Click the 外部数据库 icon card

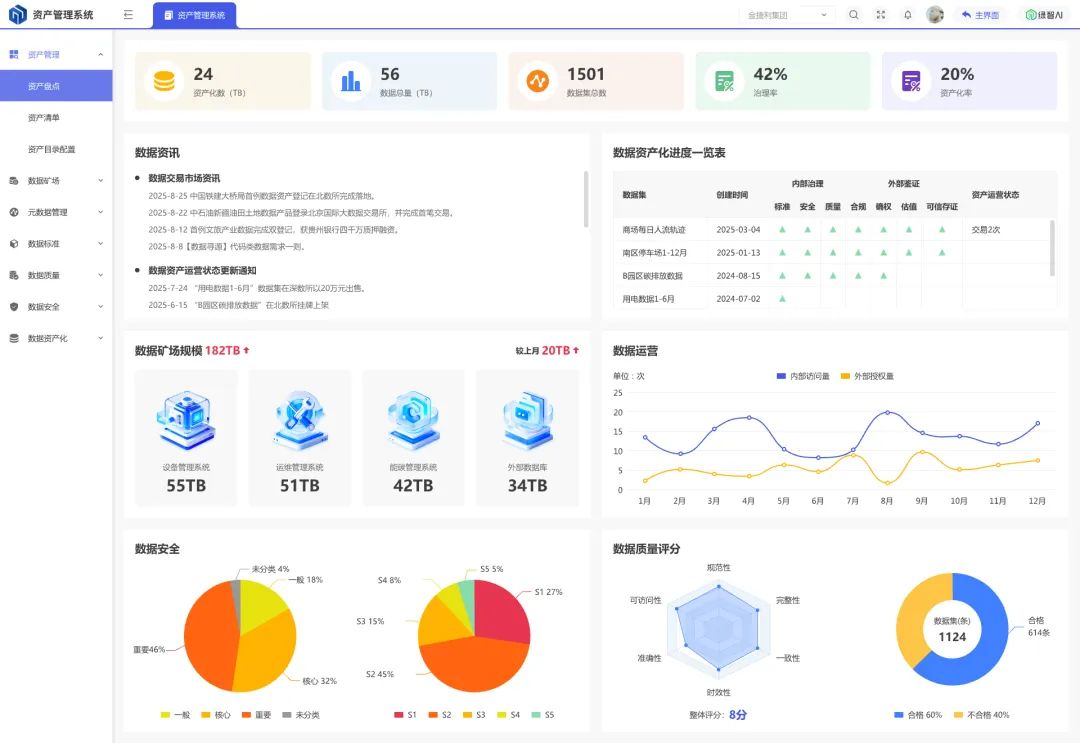(x=528, y=438)
